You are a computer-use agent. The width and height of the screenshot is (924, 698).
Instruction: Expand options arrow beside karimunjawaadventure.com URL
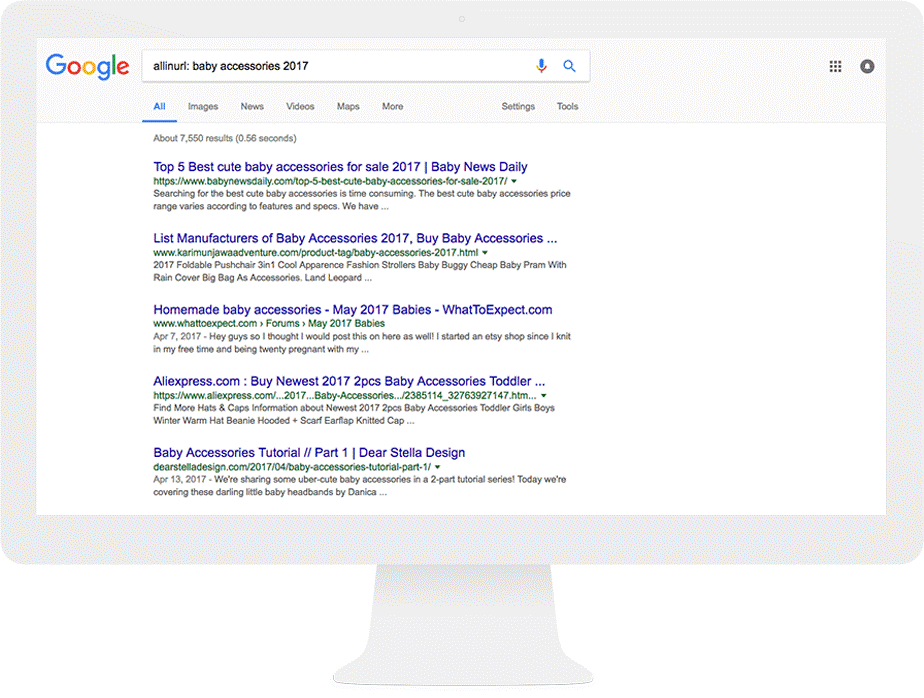click(x=485, y=253)
